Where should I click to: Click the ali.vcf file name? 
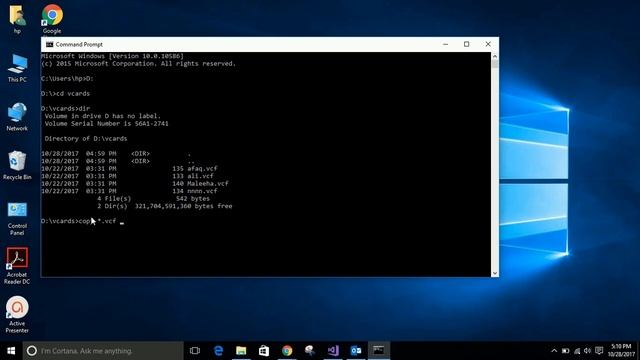[x=200, y=176]
